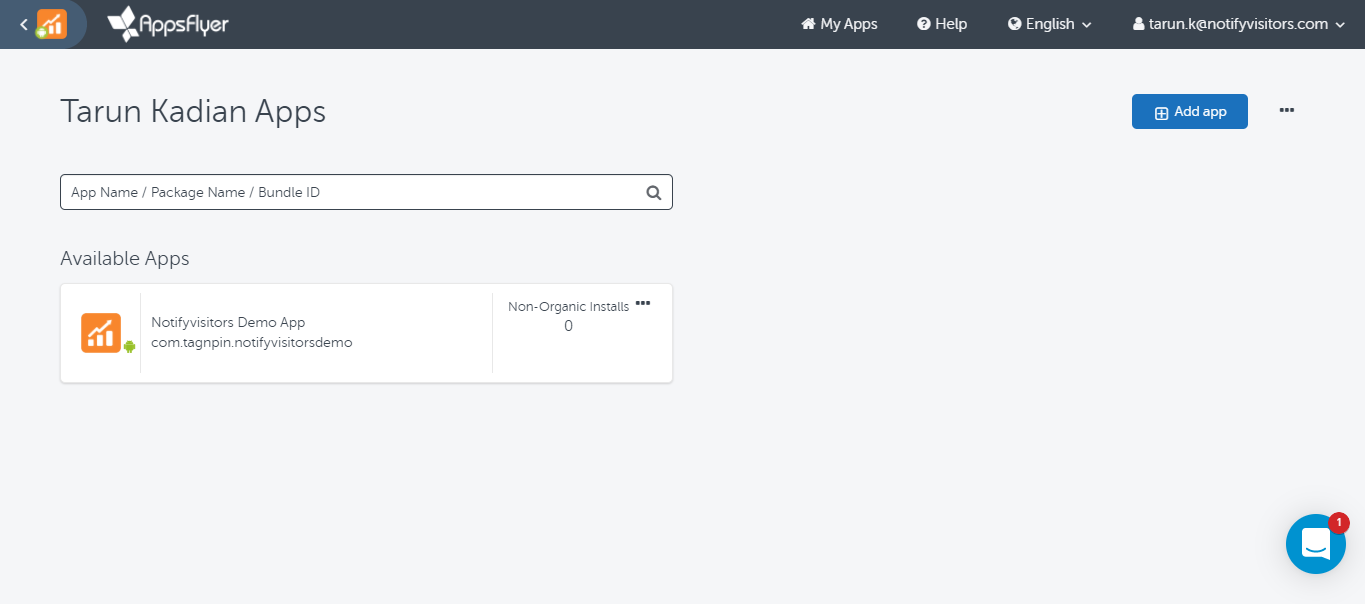Click the AppsFlyer logo
The height and width of the screenshot is (604, 1365).
click(x=168, y=24)
